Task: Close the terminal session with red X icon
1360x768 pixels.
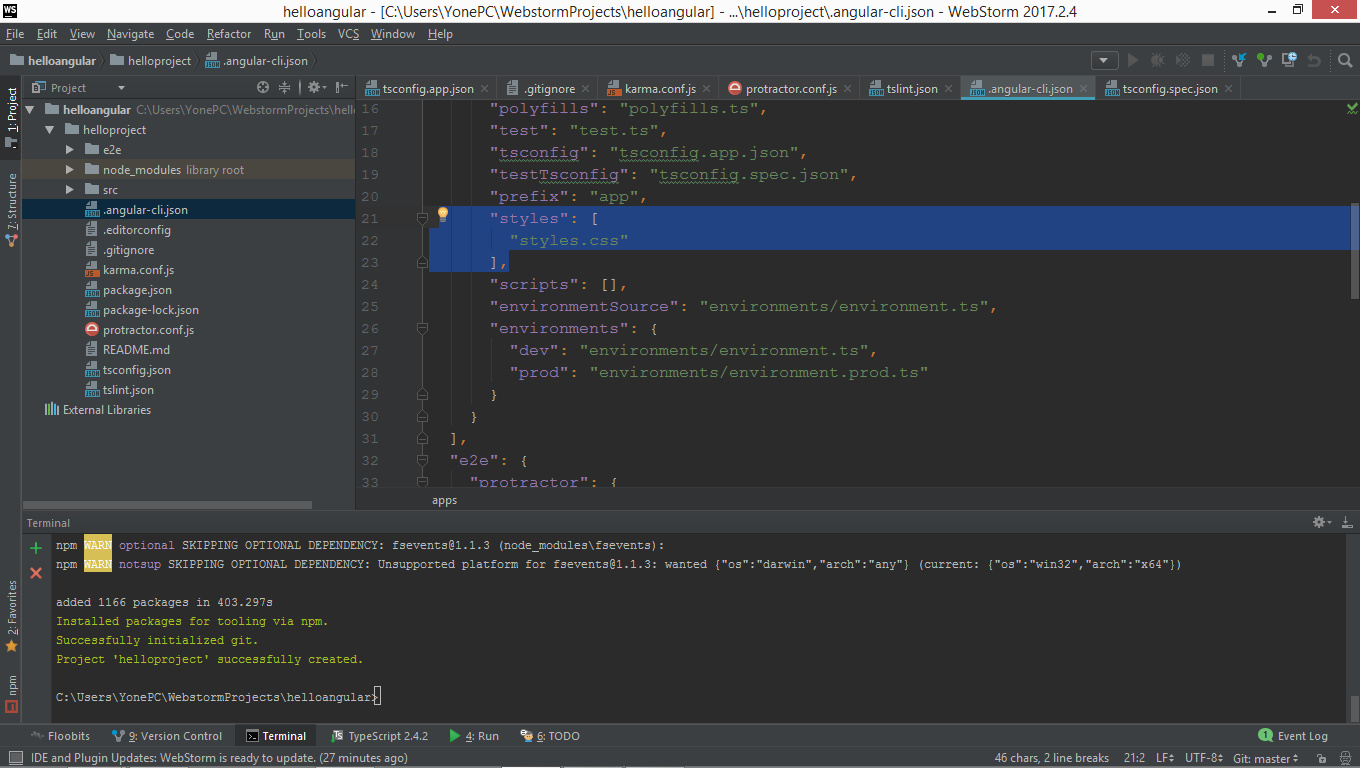Action: [36, 574]
